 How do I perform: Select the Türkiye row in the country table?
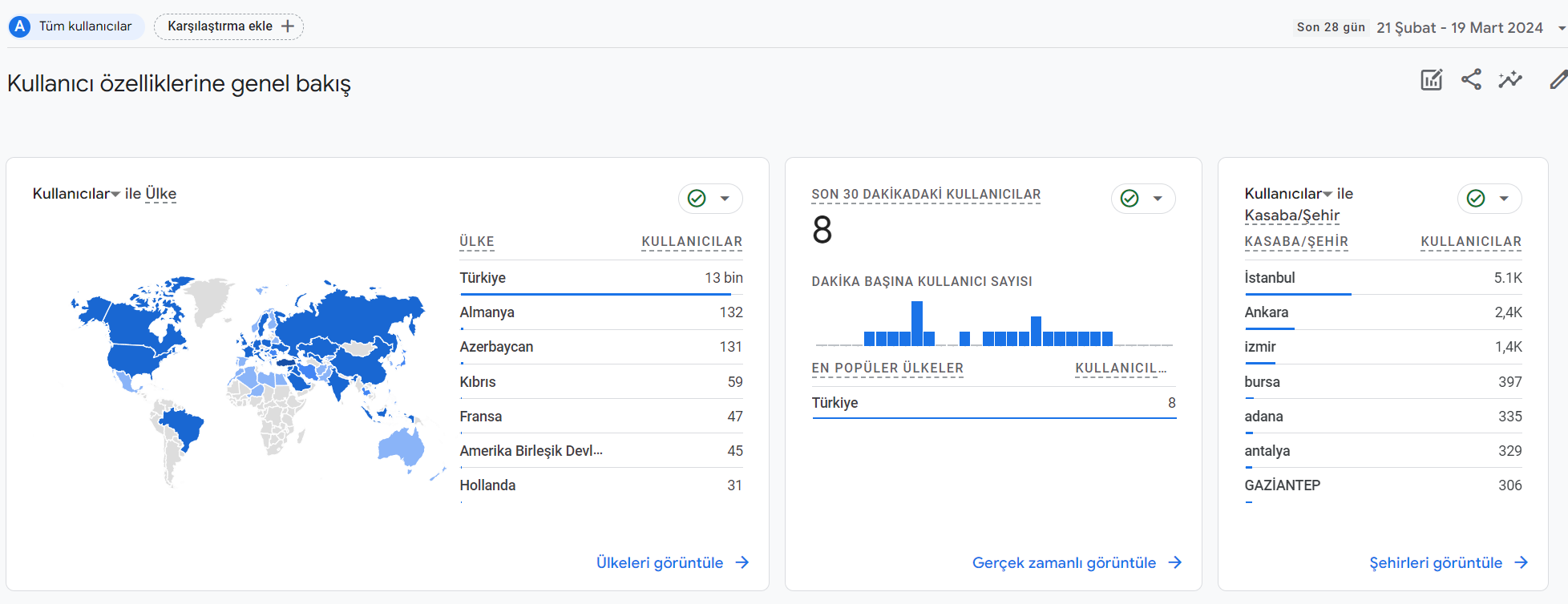point(601,278)
